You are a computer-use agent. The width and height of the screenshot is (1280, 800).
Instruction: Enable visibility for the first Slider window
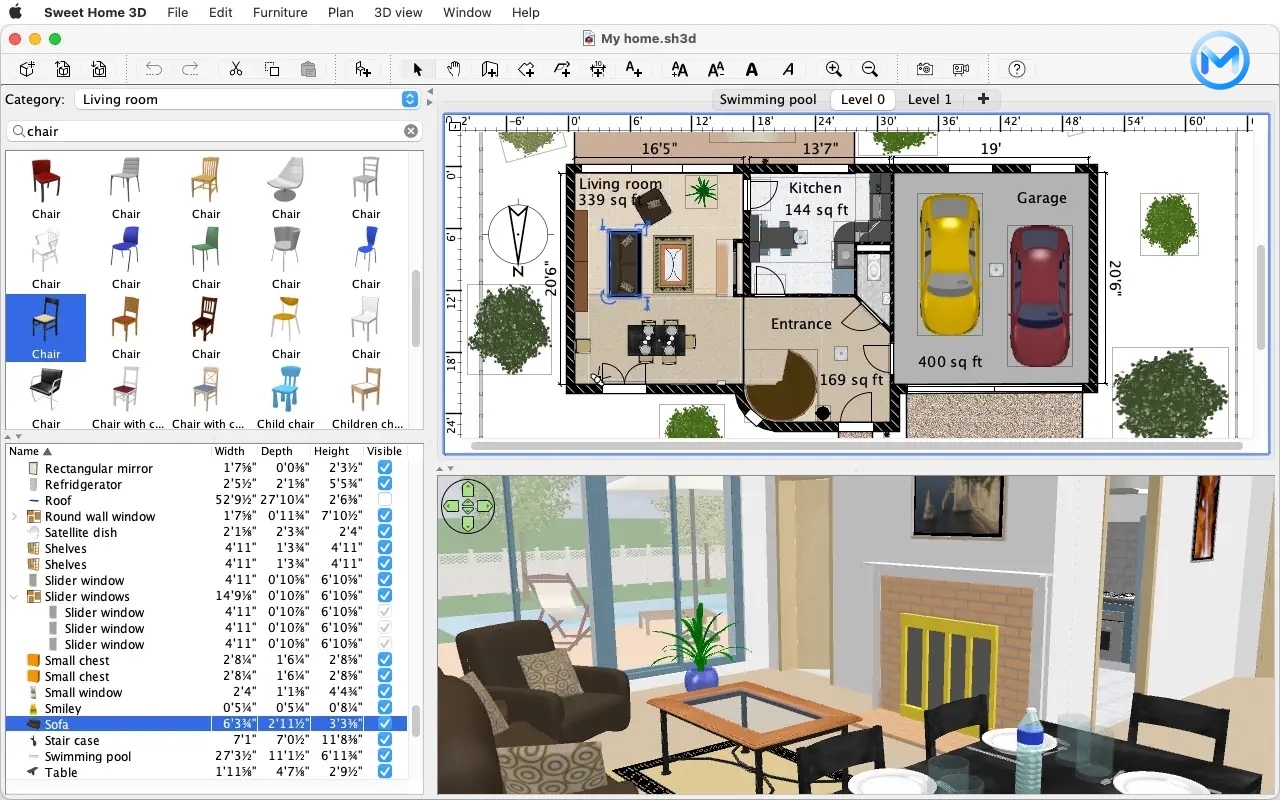385,612
